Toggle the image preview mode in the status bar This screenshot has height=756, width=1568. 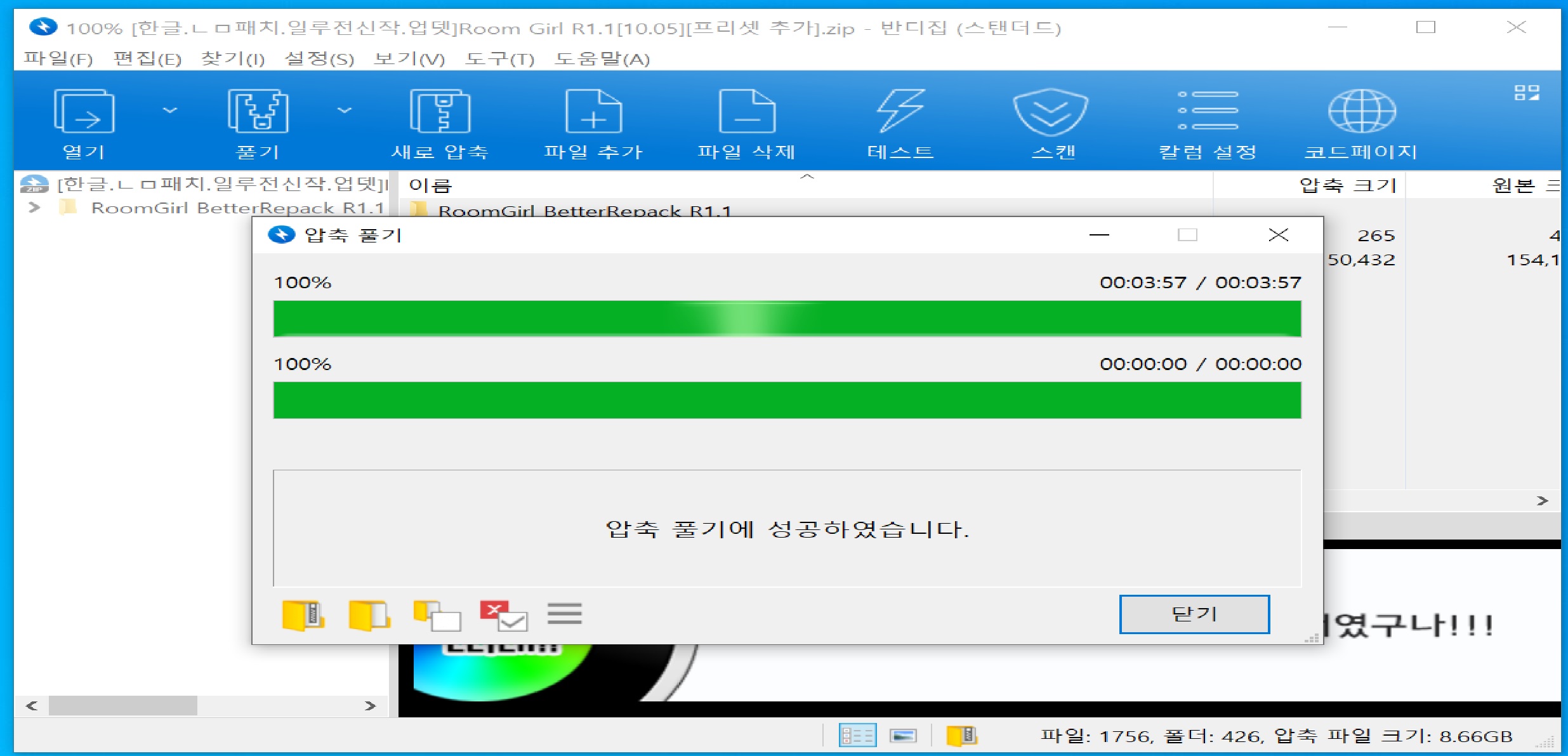coord(903,736)
